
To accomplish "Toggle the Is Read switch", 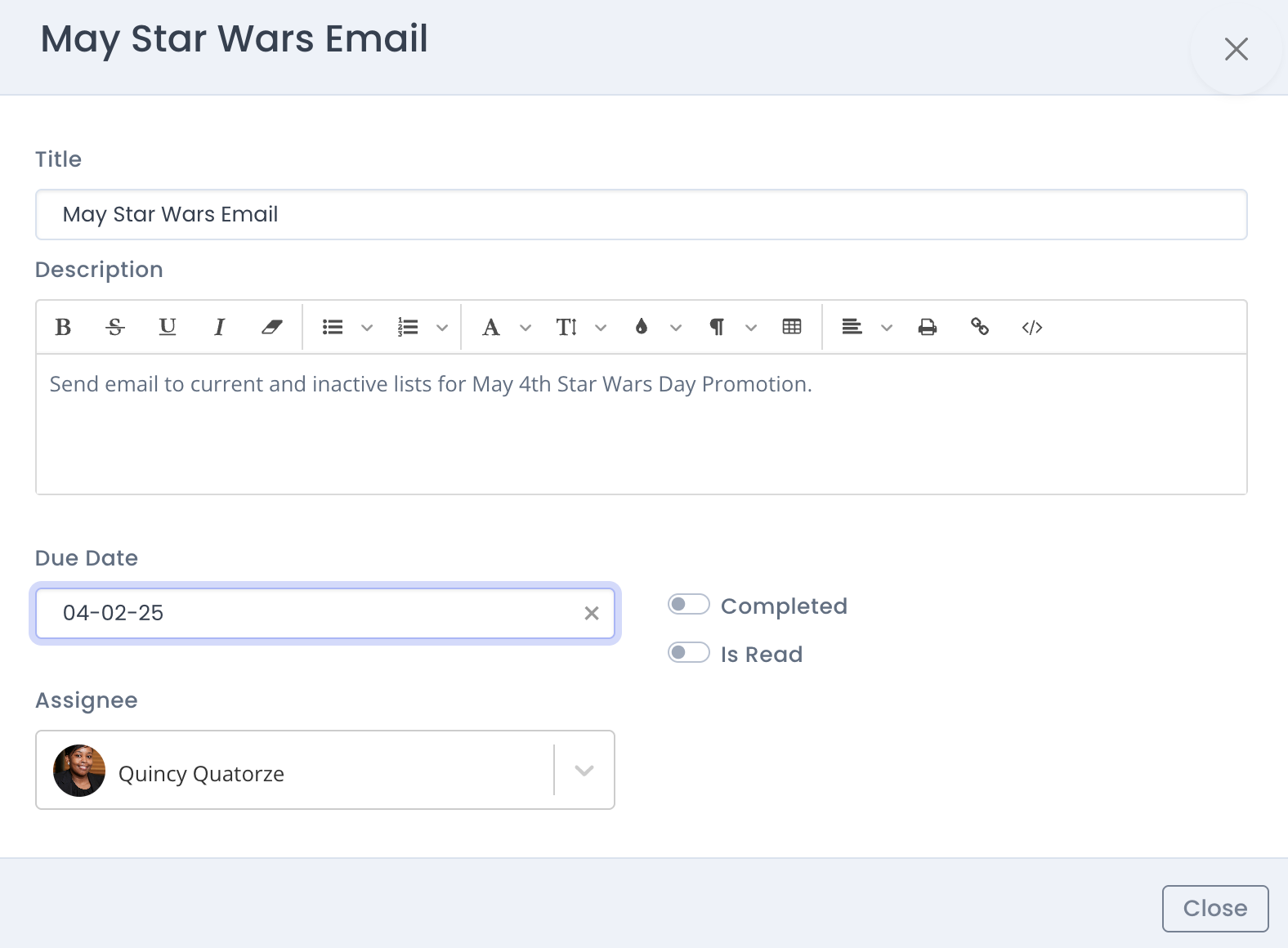I will (x=688, y=653).
